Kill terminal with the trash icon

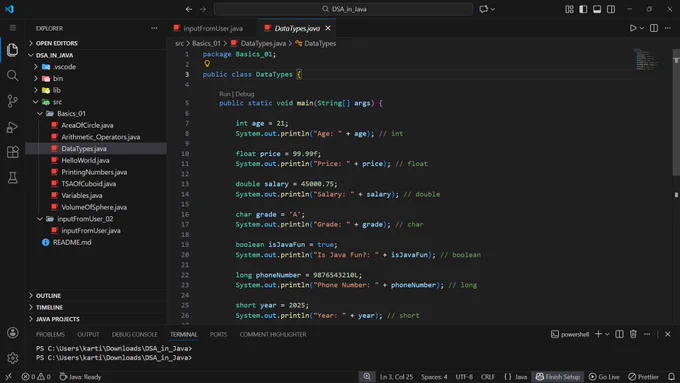633,334
